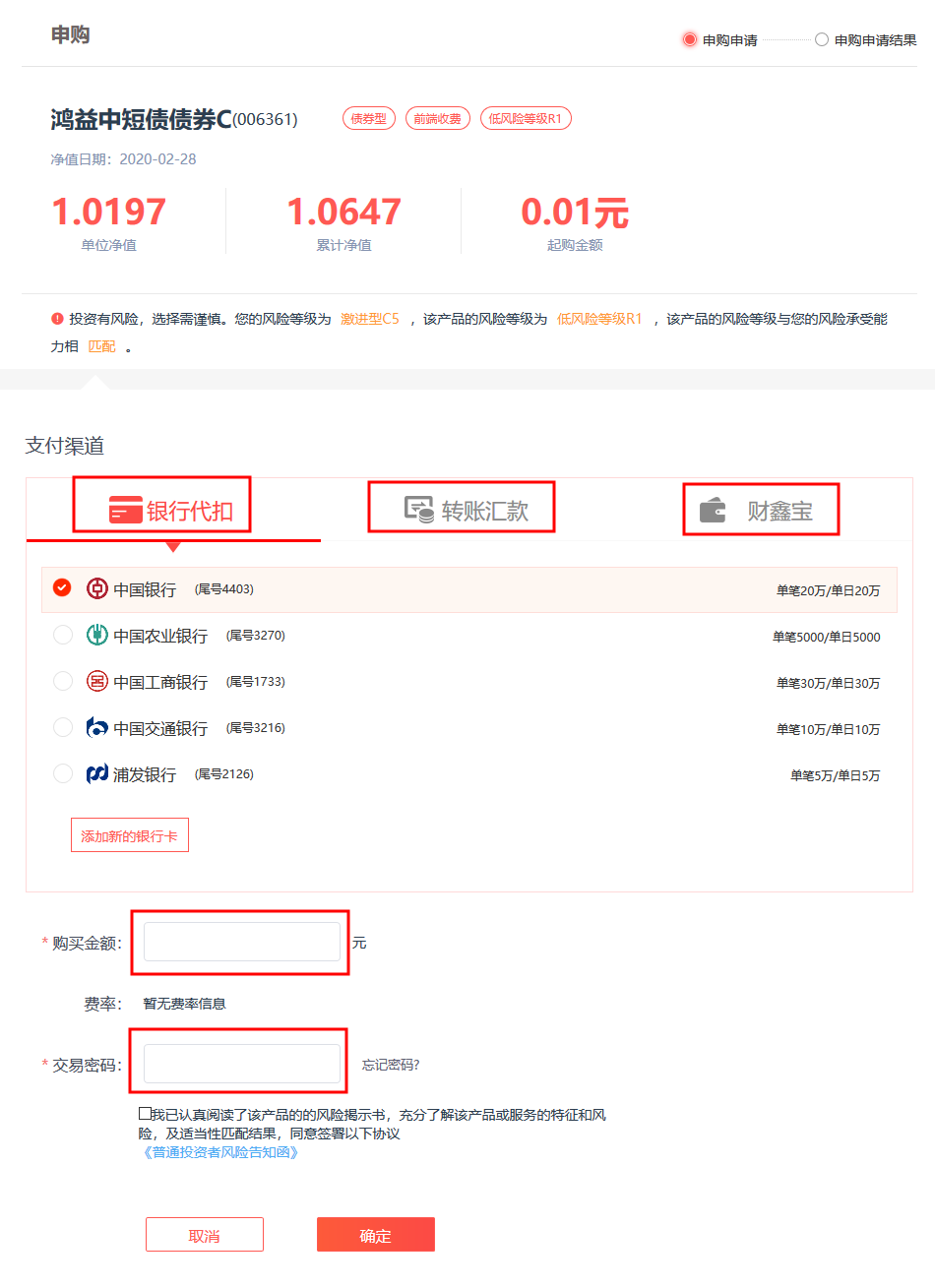935x1288 pixels.
Task: Click the ICBC (中国工商银行) logo icon
Action: click(97, 681)
